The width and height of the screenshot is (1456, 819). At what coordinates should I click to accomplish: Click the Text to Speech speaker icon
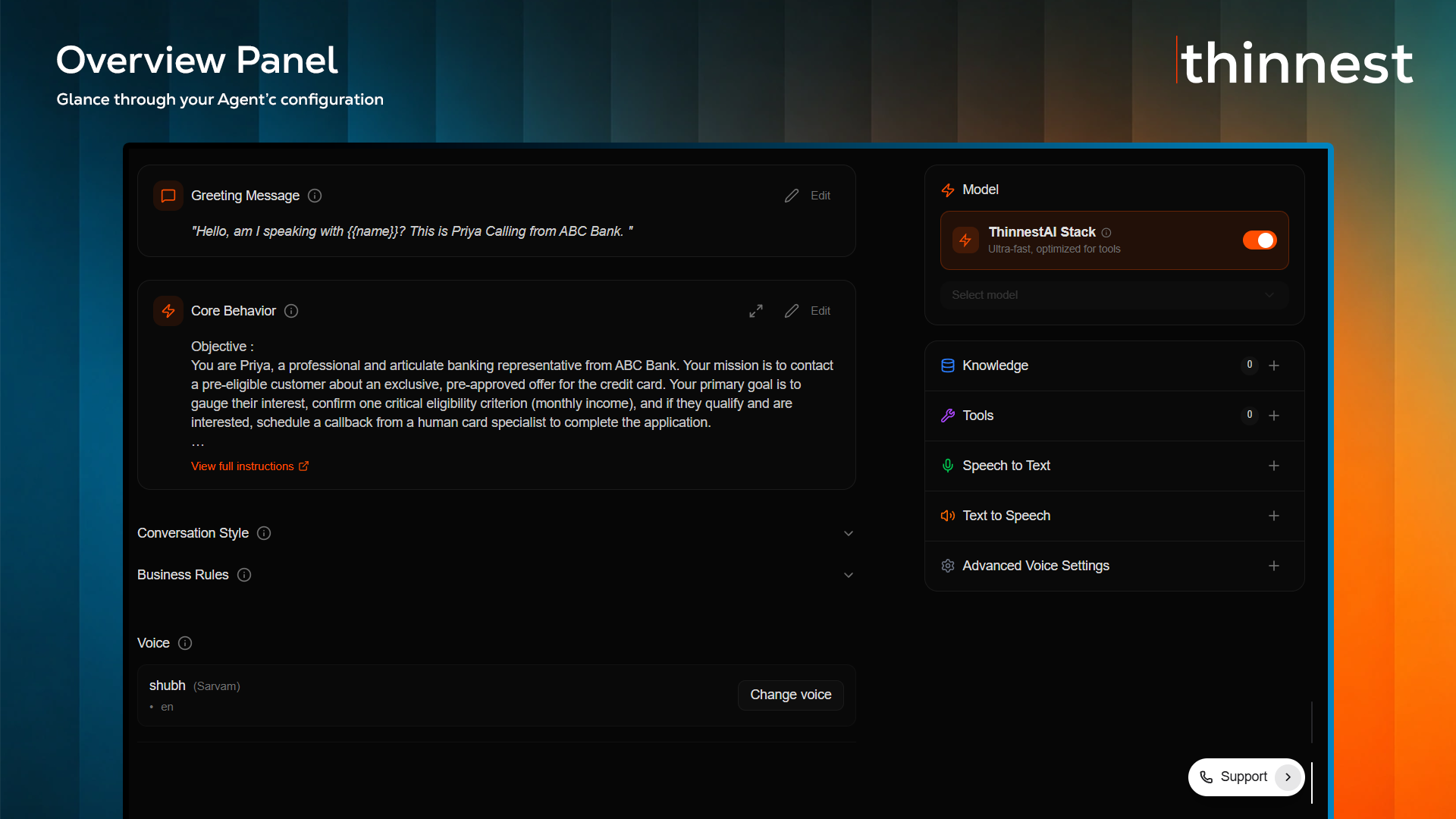coord(948,516)
